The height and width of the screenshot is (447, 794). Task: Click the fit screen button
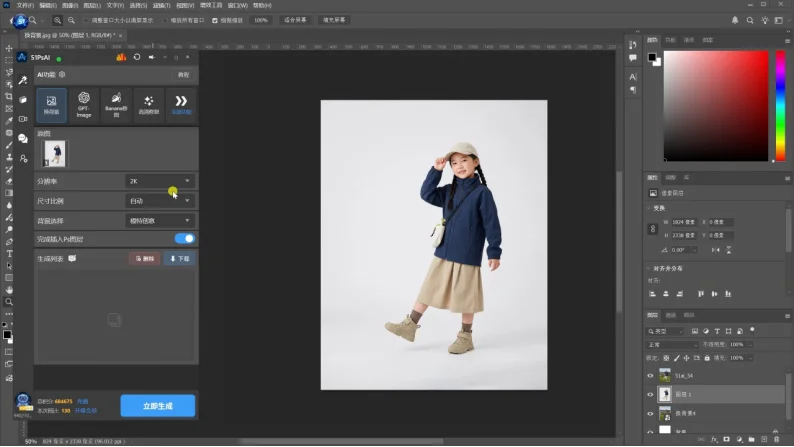[295, 20]
